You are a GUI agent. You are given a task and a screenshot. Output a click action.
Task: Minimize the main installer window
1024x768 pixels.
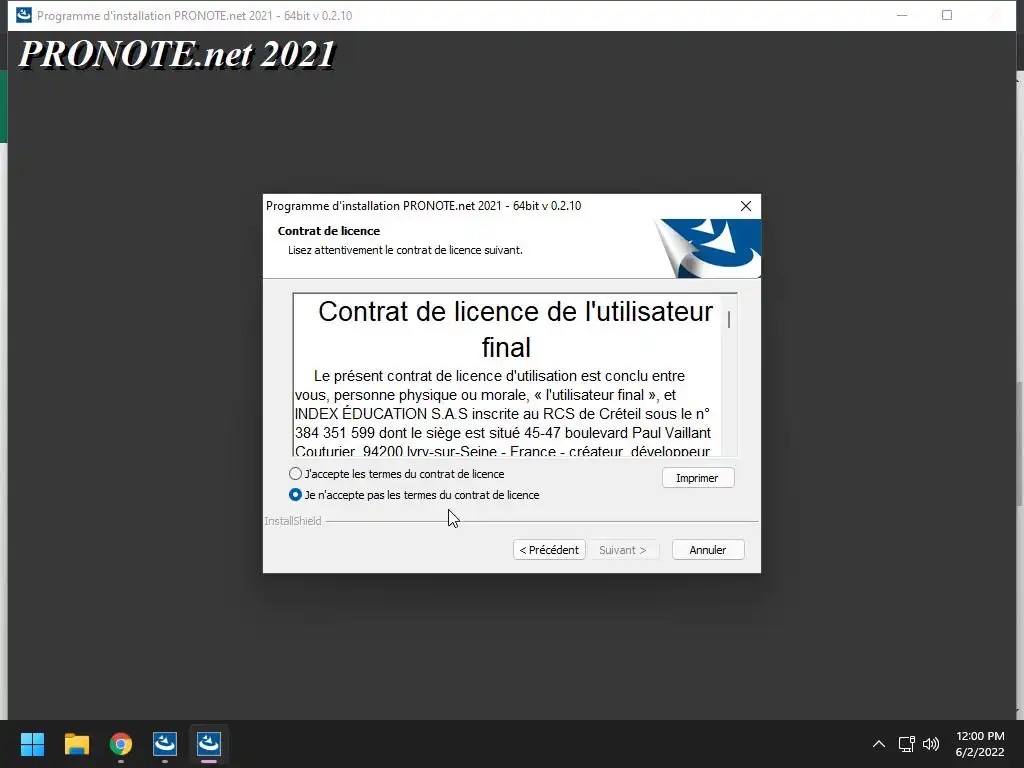tap(903, 15)
